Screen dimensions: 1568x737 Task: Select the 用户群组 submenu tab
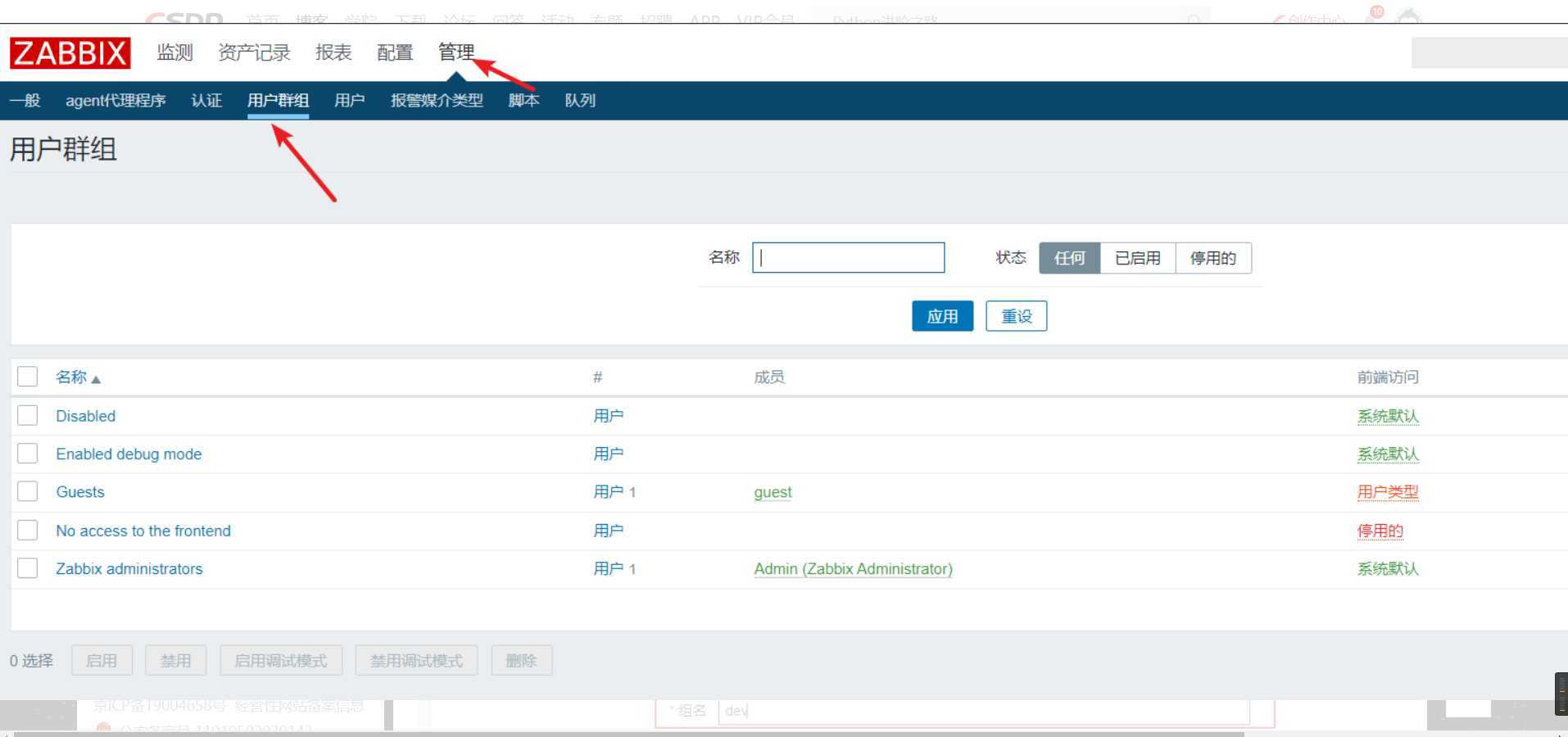click(x=278, y=100)
